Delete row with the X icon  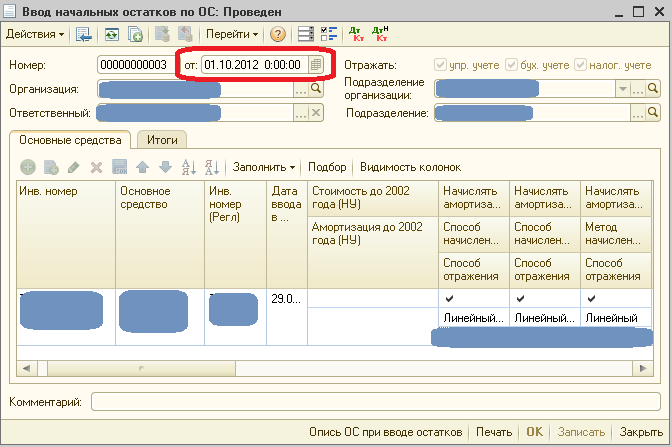[x=96, y=167]
